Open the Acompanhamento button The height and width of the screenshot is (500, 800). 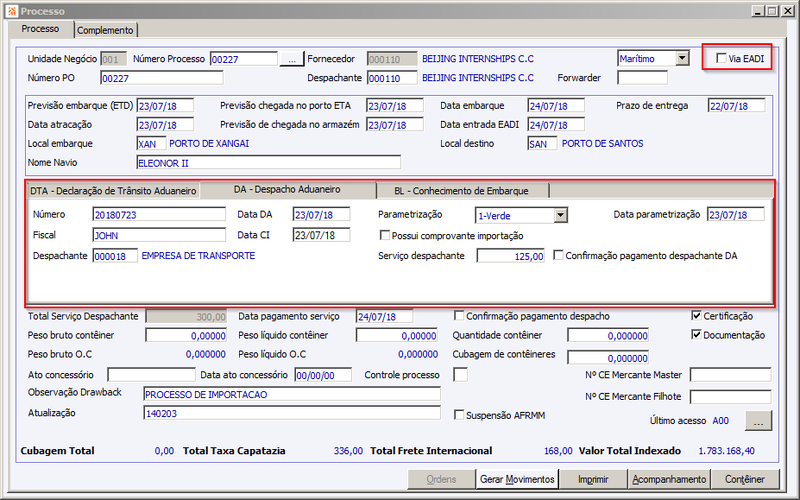pos(669,479)
